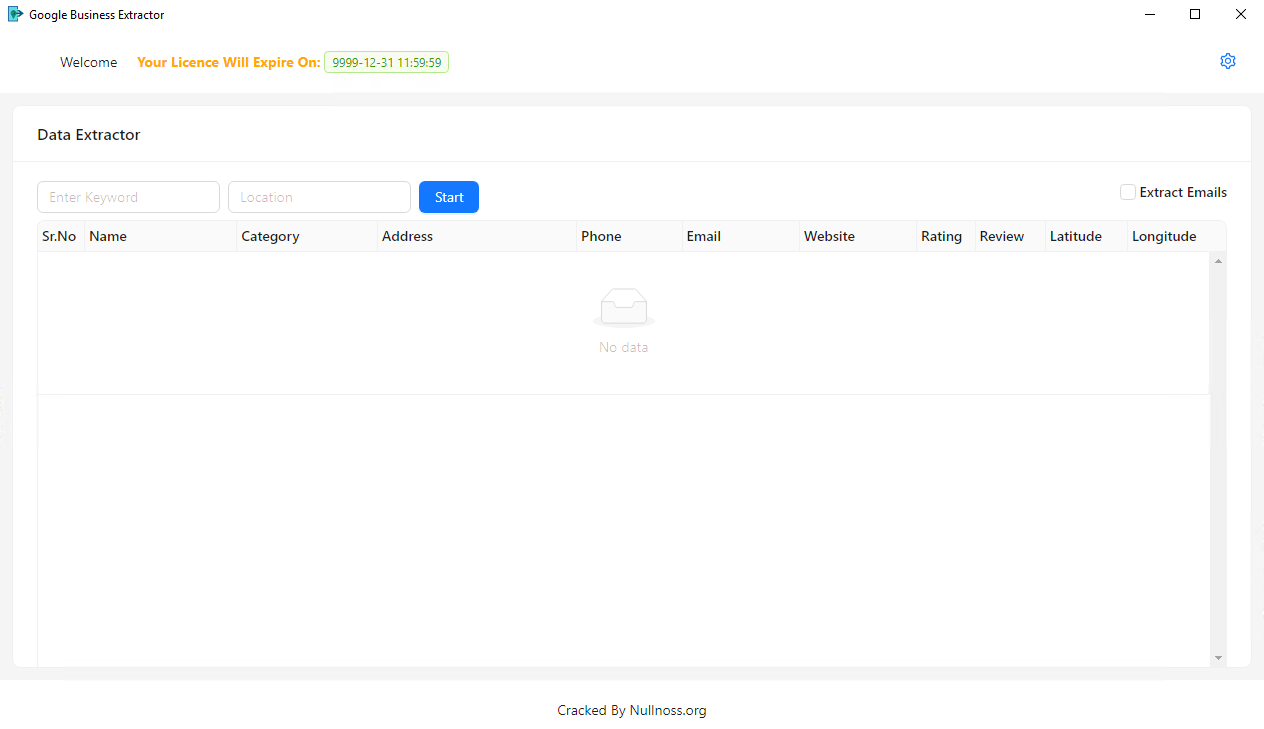Click the Your Licence Will Expire On text
This screenshot has height=729, width=1264.
click(229, 62)
